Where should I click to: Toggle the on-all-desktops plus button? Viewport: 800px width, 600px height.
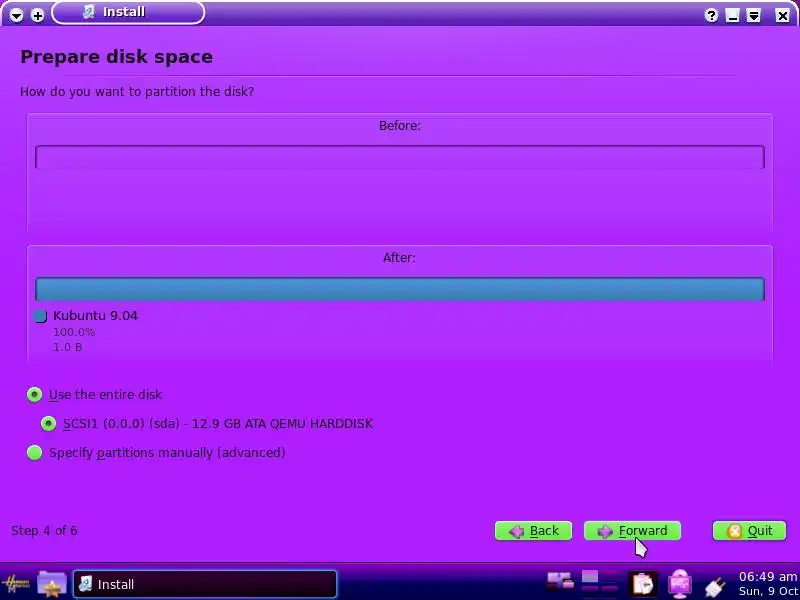[x=37, y=15]
